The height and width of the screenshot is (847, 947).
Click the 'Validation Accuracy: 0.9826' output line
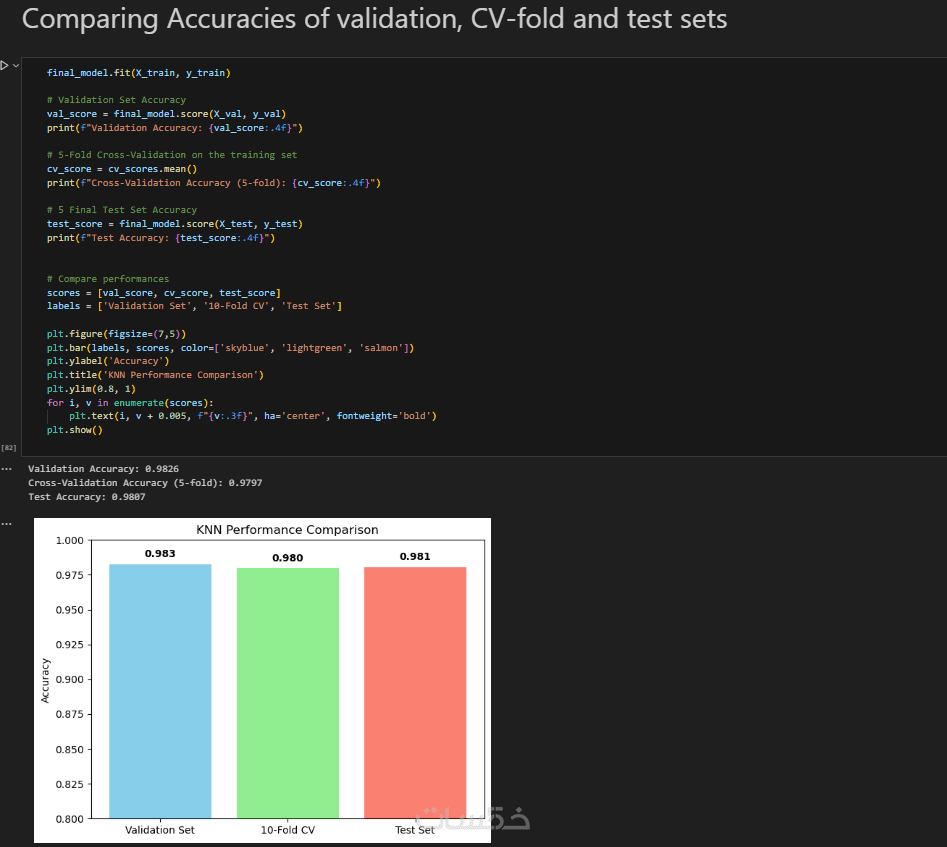[104, 469]
